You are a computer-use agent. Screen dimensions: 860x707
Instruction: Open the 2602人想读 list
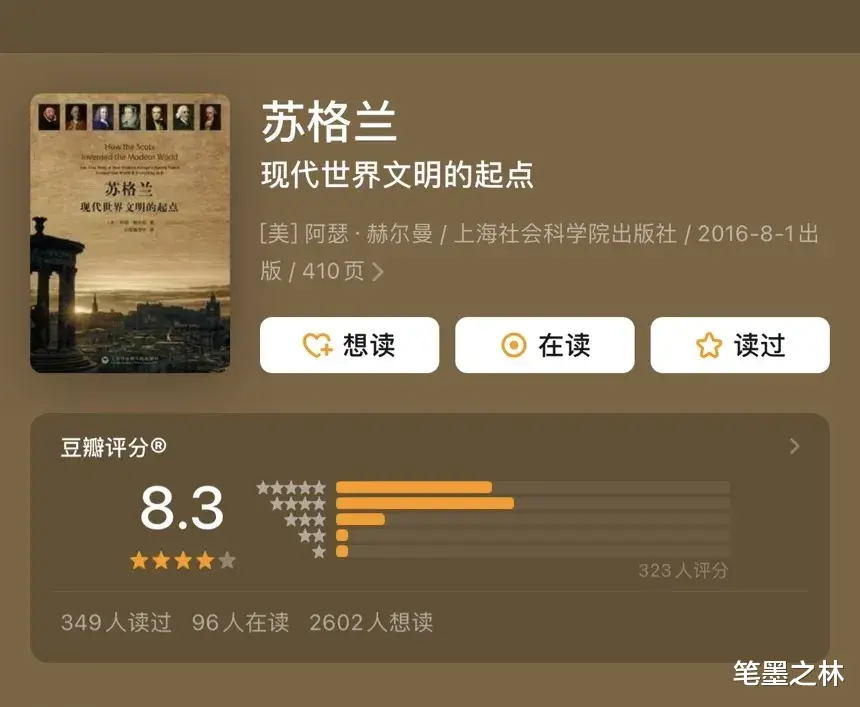point(371,623)
